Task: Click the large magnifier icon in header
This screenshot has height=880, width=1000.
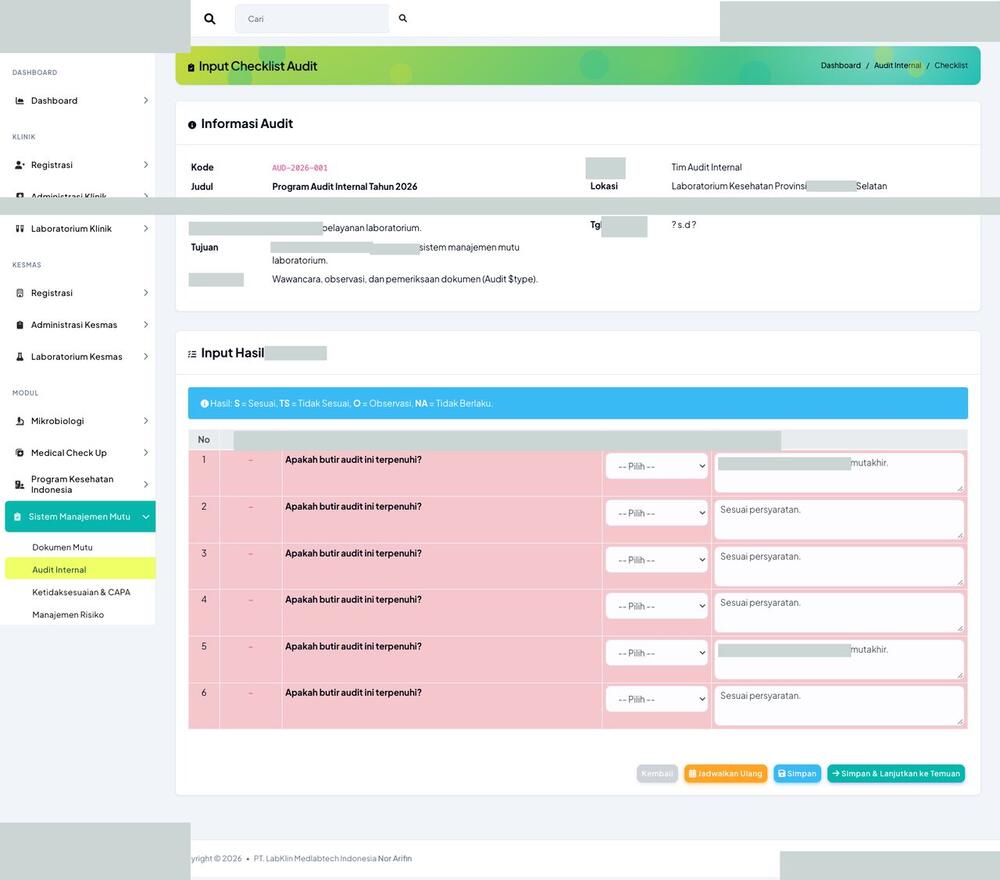Action: point(209,19)
